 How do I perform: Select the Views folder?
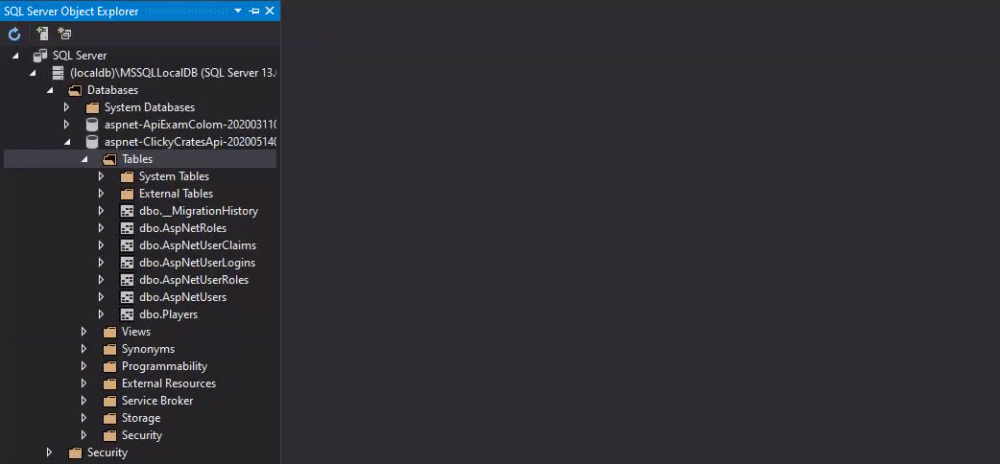coord(136,331)
